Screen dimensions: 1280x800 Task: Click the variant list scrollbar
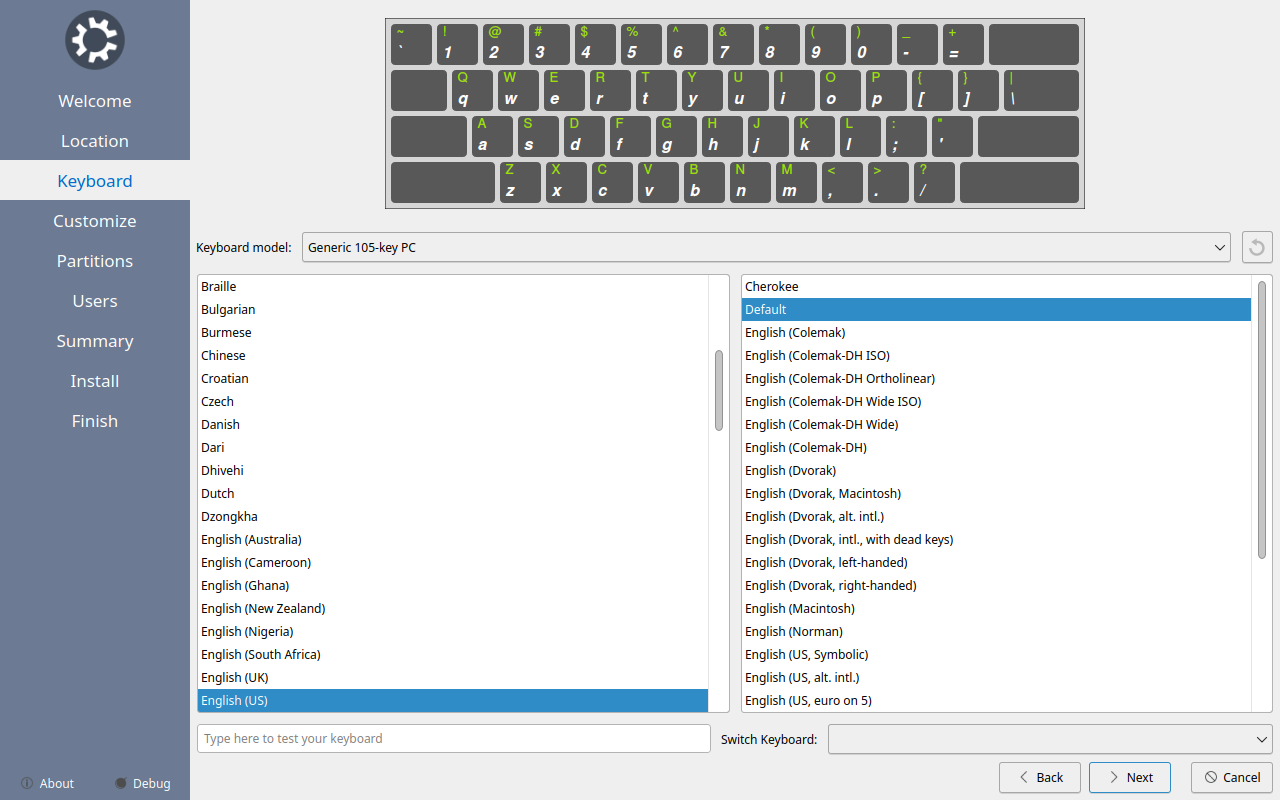pyautogui.click(x=1262, y=420)
